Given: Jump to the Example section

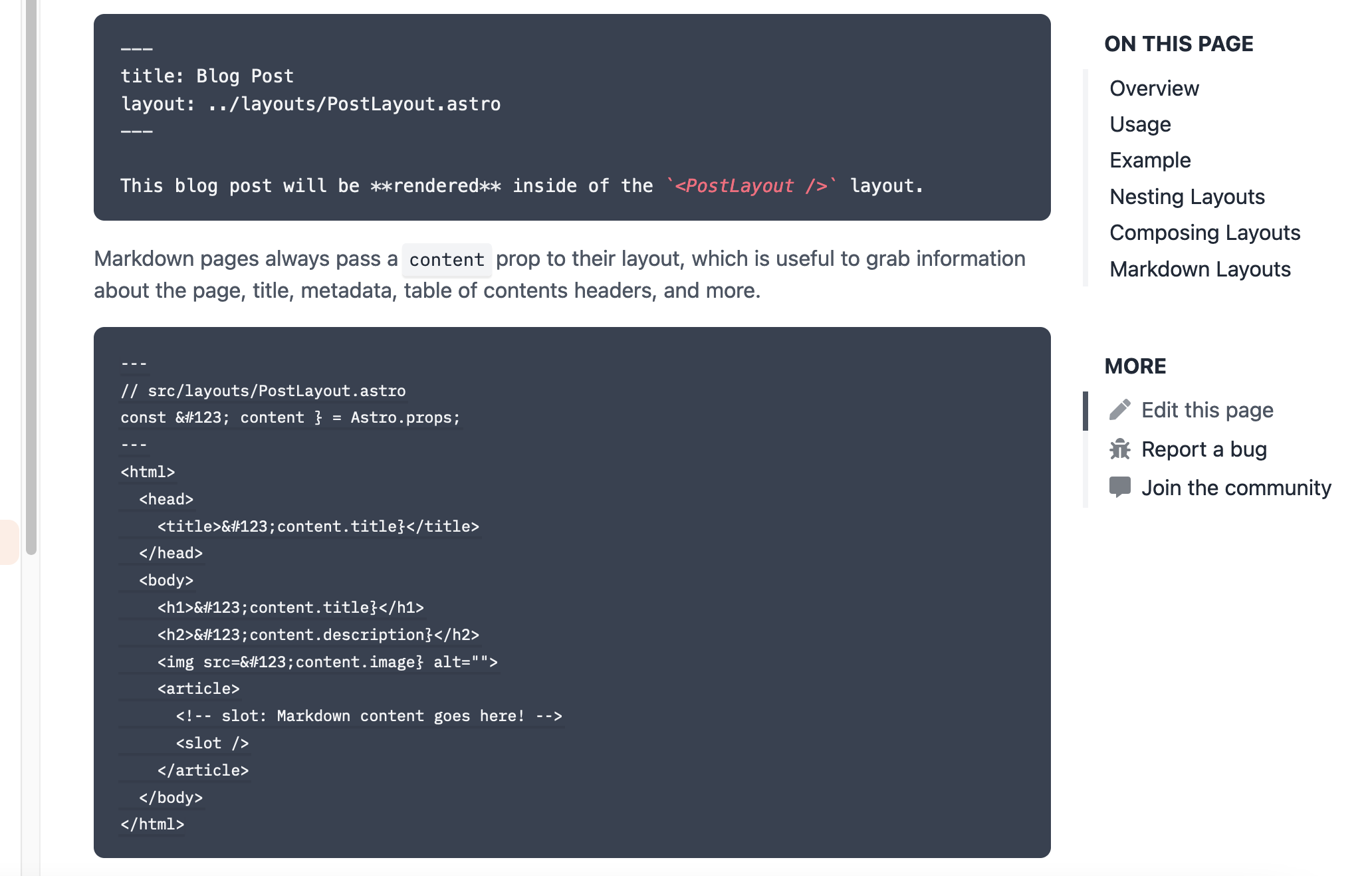Looking at the screenshot, I should (1149, 160).
